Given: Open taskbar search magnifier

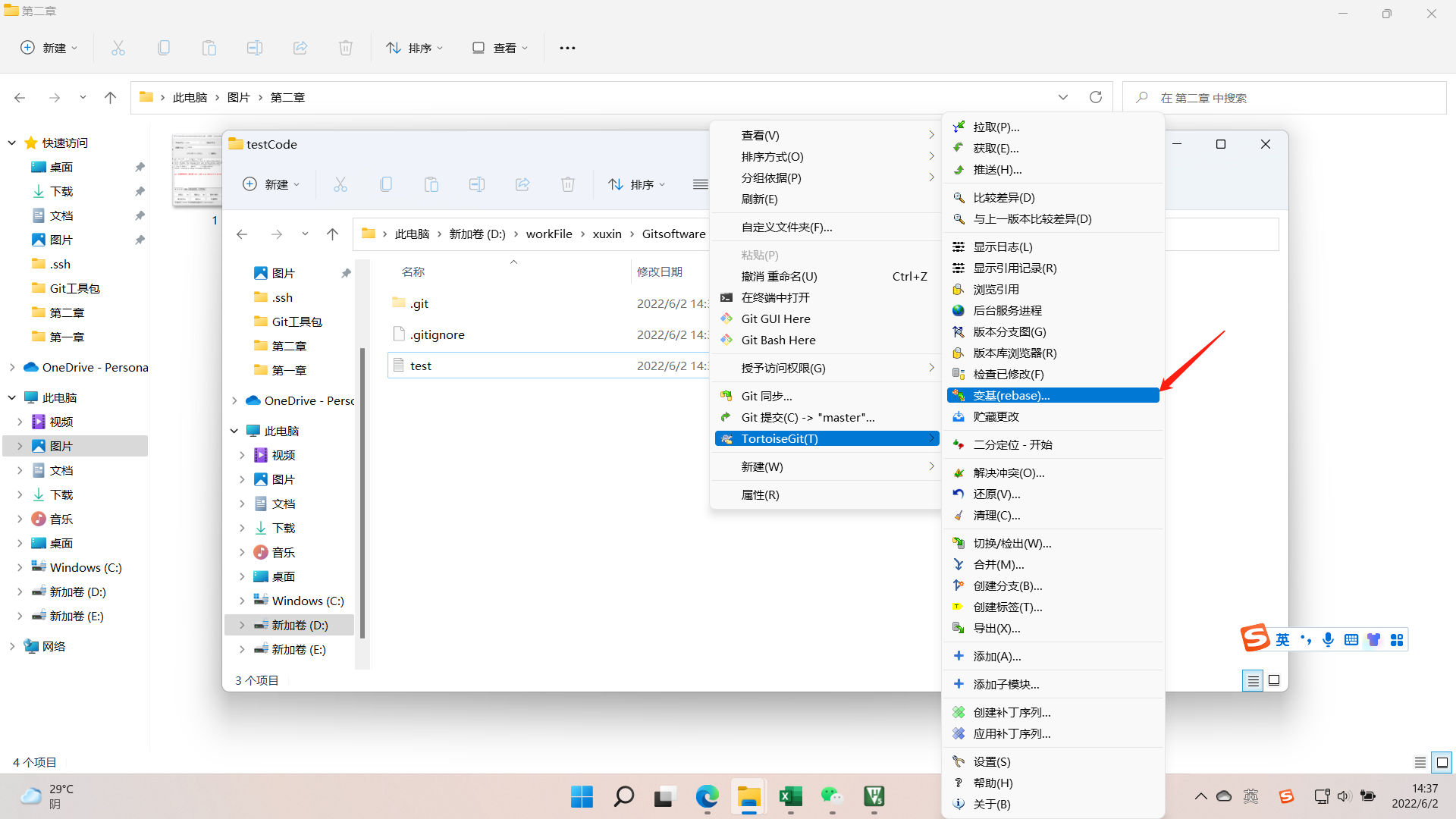Looking at the screenshot, I should (623, 796).
